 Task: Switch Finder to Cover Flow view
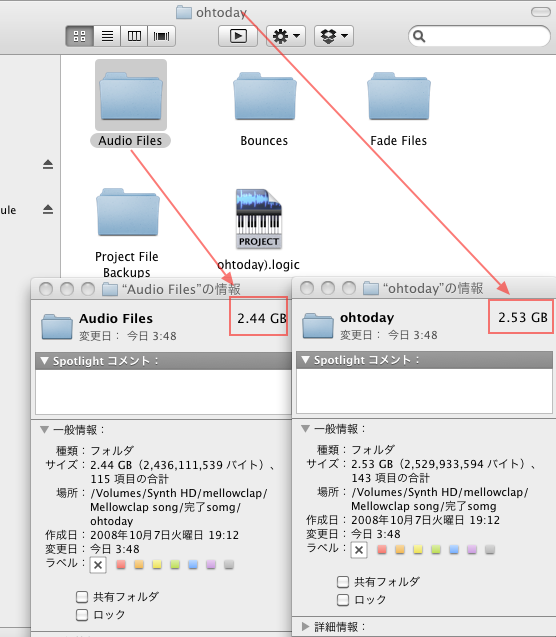point(162,36)
